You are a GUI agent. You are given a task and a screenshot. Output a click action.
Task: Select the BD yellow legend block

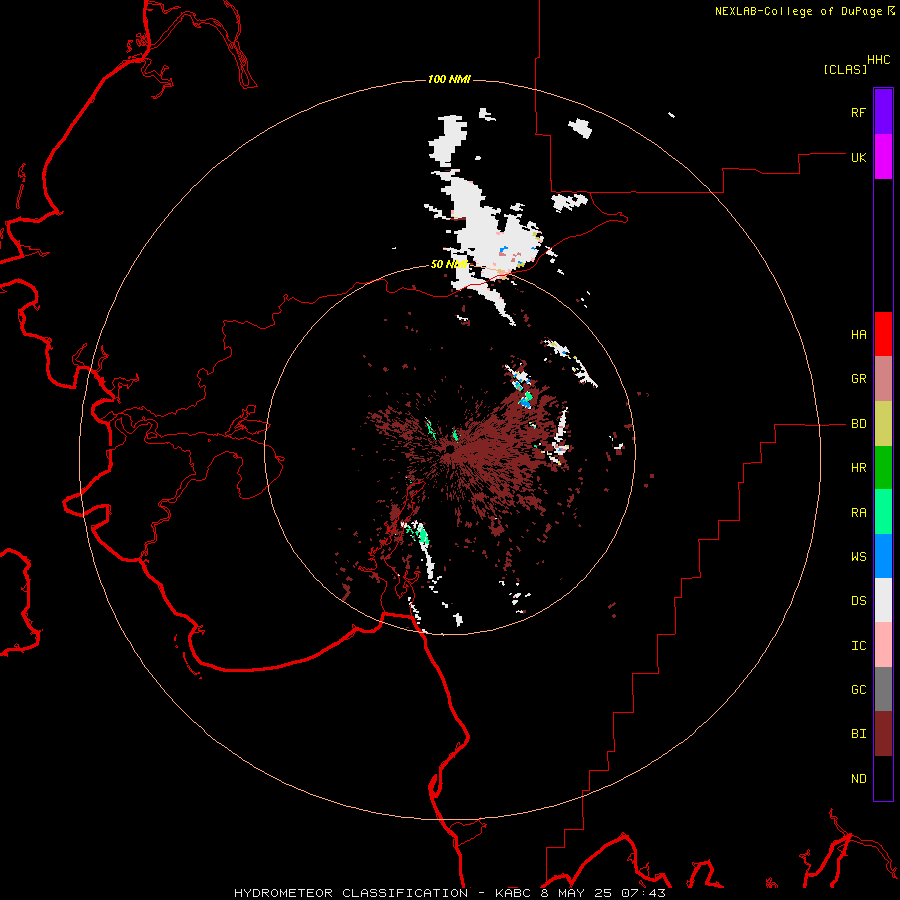883,424
